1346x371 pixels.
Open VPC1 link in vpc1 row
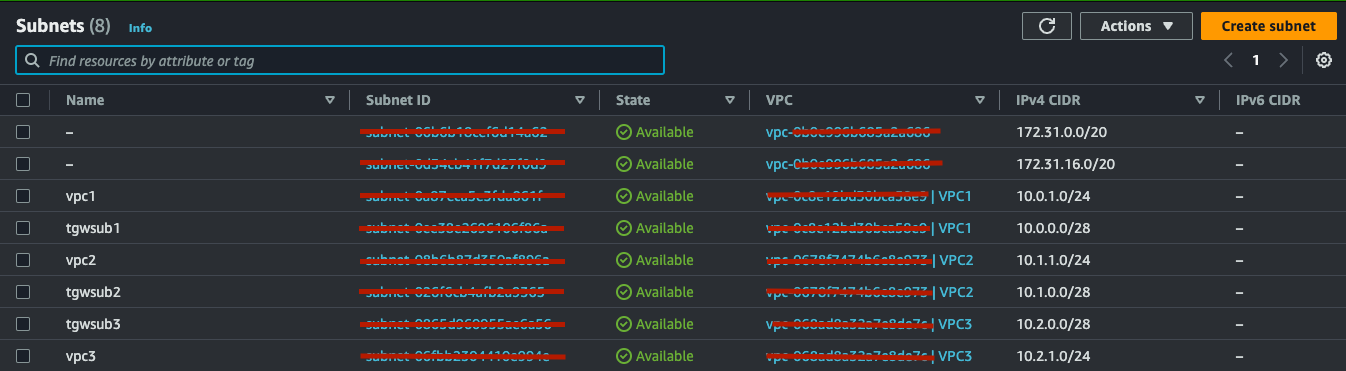(x=955, y=196)
